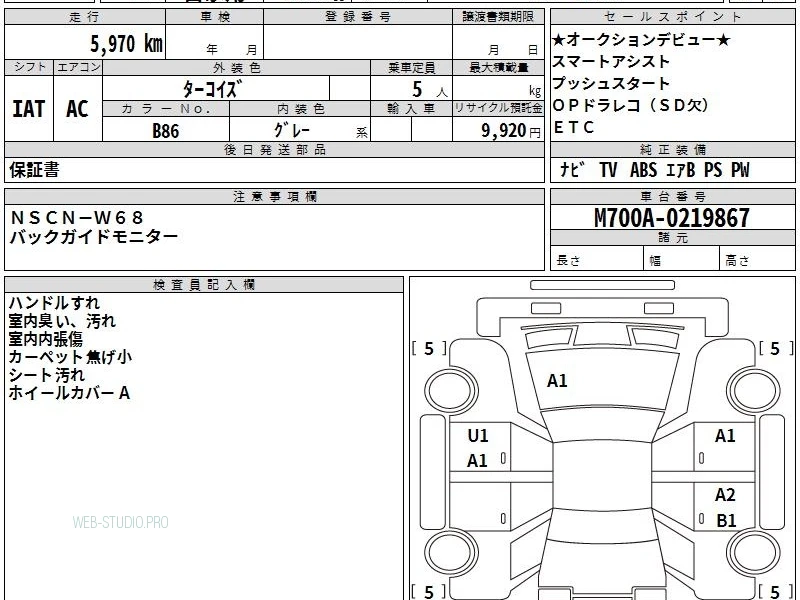Click the seating capacity 5 人

(430, 90)
